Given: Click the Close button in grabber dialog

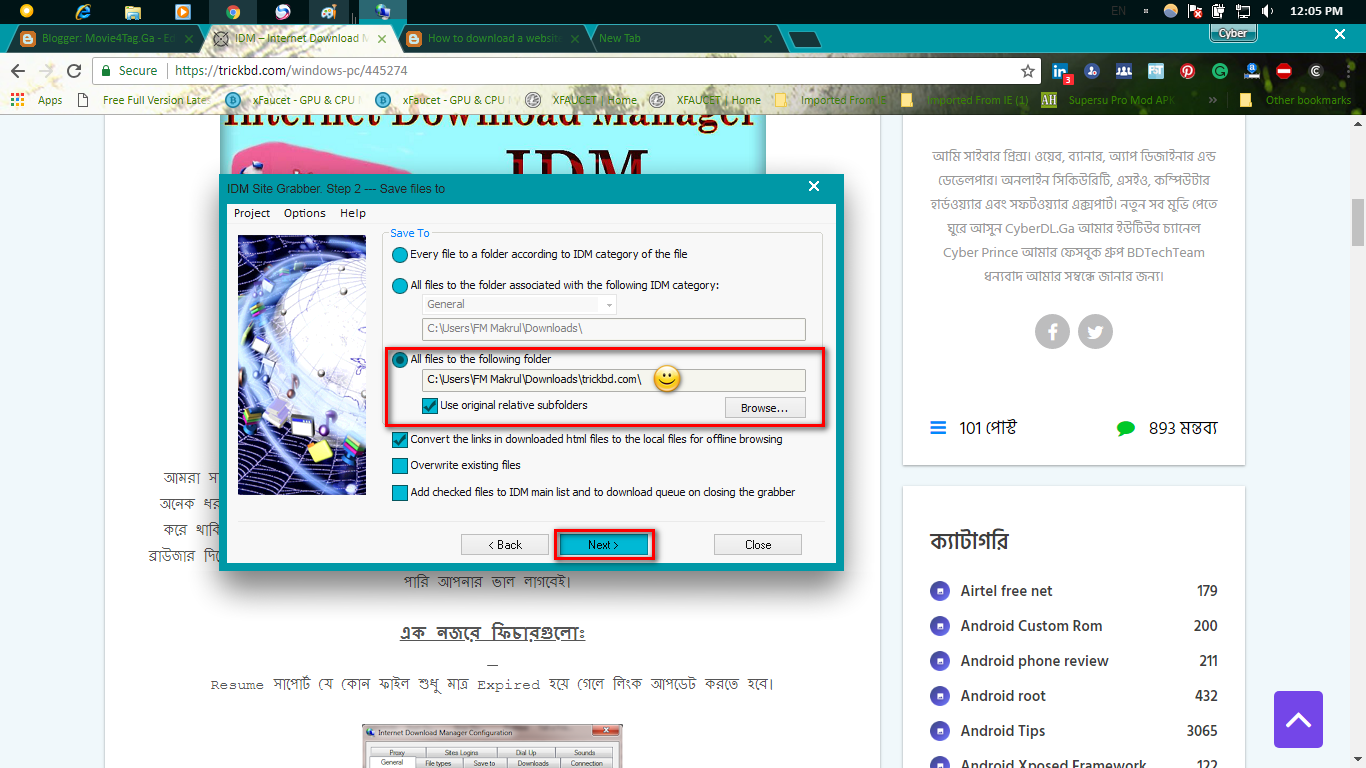Looking at the screenshot, I should click(x=758, y=545).
